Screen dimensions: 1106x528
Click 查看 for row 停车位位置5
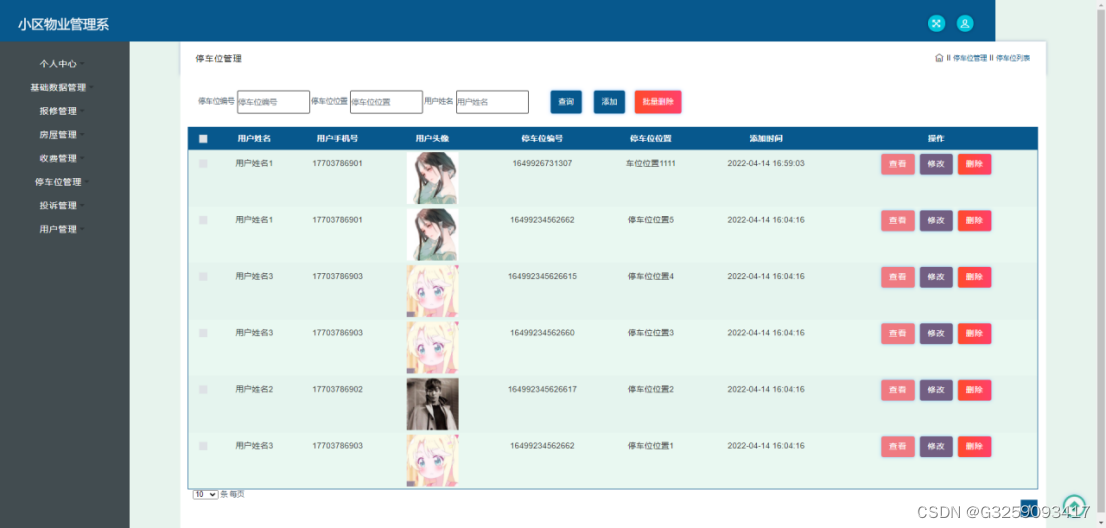[897, 221]
